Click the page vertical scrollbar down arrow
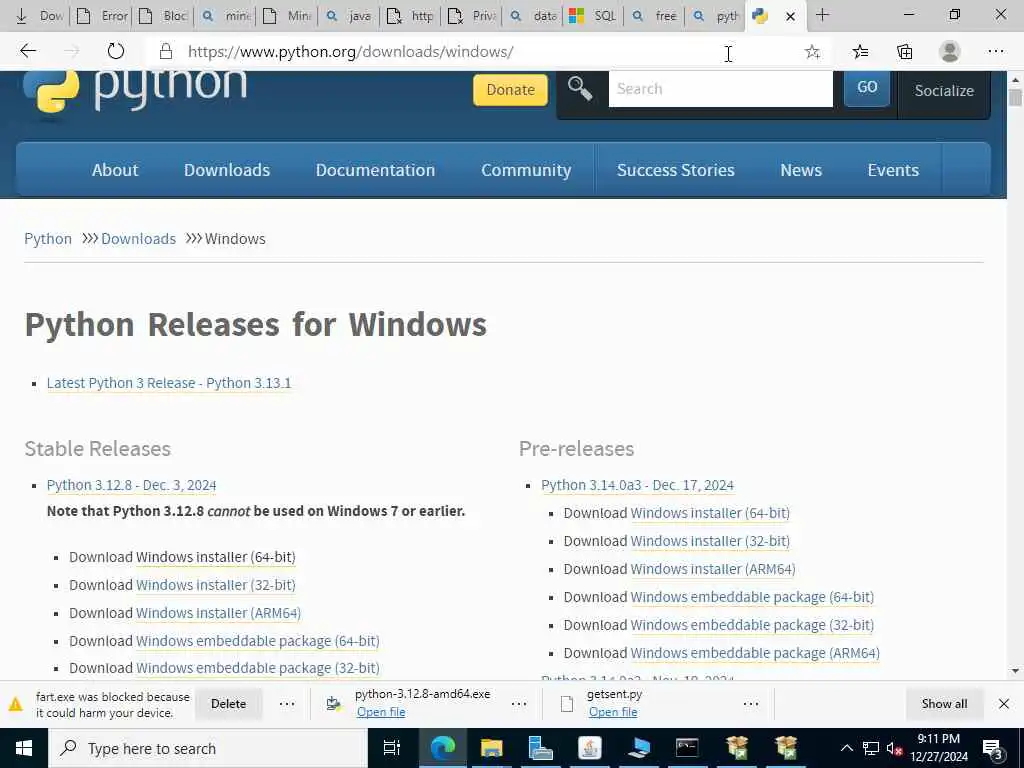Image resolution: width=1024 pixels, height=768 pixels. [x=1015, y=671]
